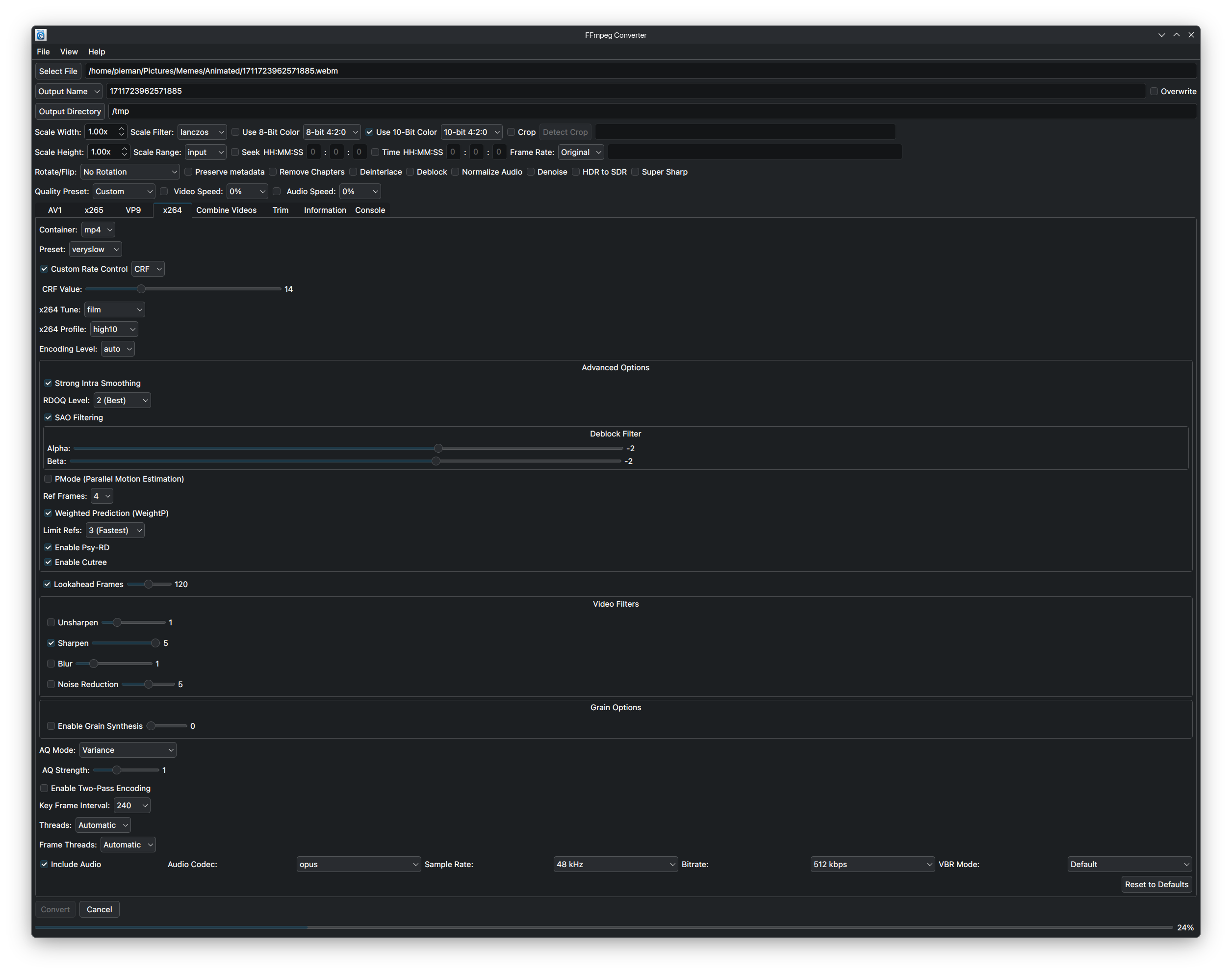Open the Console tab
Viewport: 1232px width, 975px height.
point(370,210)
